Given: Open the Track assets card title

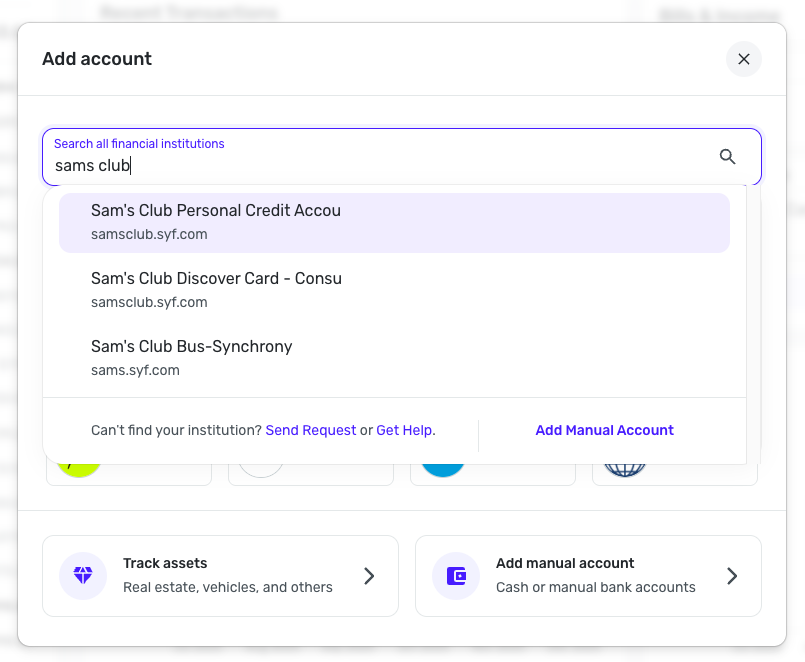Looking at the screenshot, I should tap(165, 563).
